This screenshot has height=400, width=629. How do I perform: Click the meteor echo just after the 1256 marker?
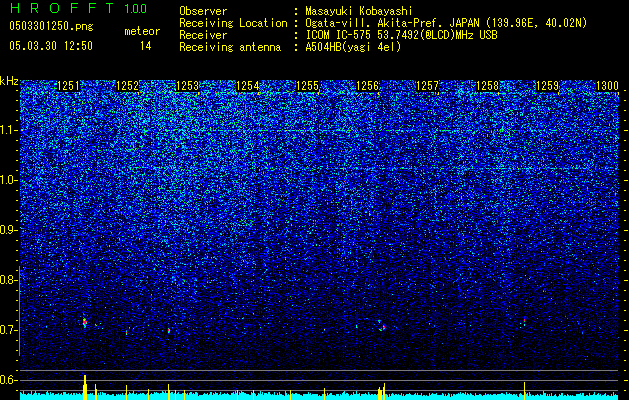381,325
